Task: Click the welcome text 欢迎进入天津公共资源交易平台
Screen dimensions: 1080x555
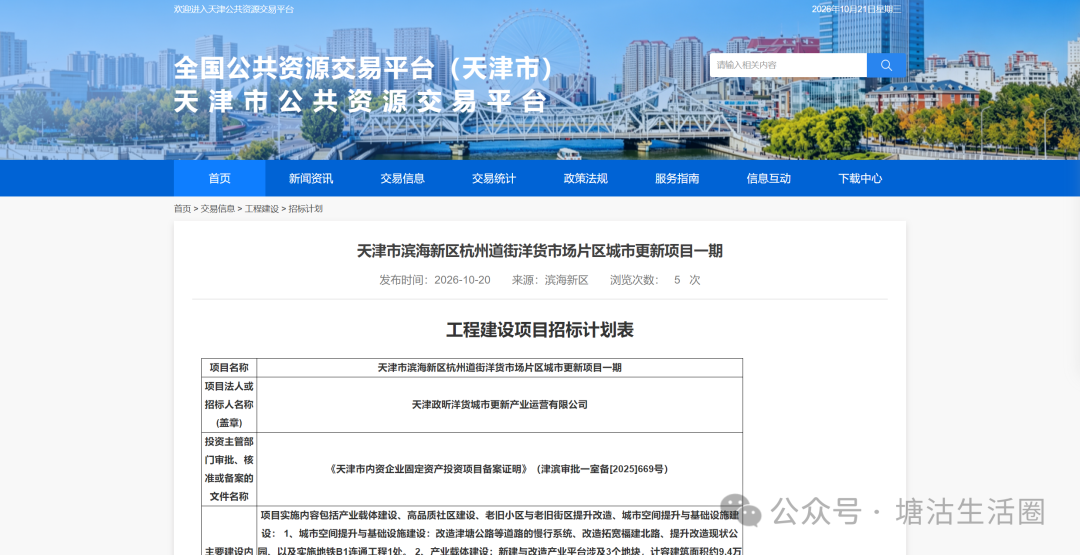Action: [x=234, y=9]
